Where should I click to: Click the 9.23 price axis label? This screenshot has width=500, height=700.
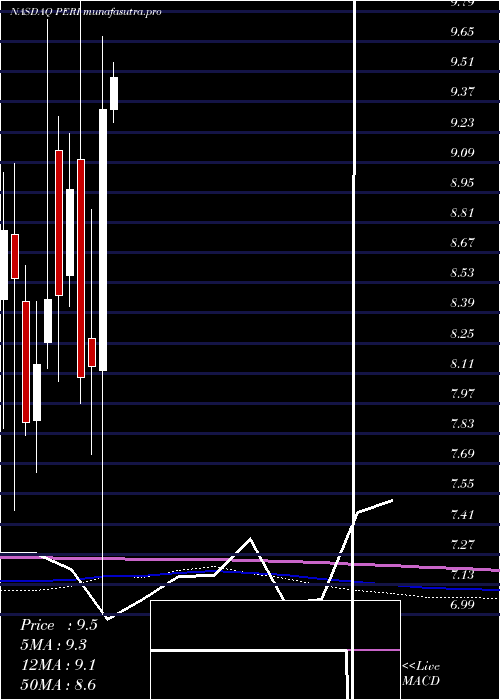point(462,122)
